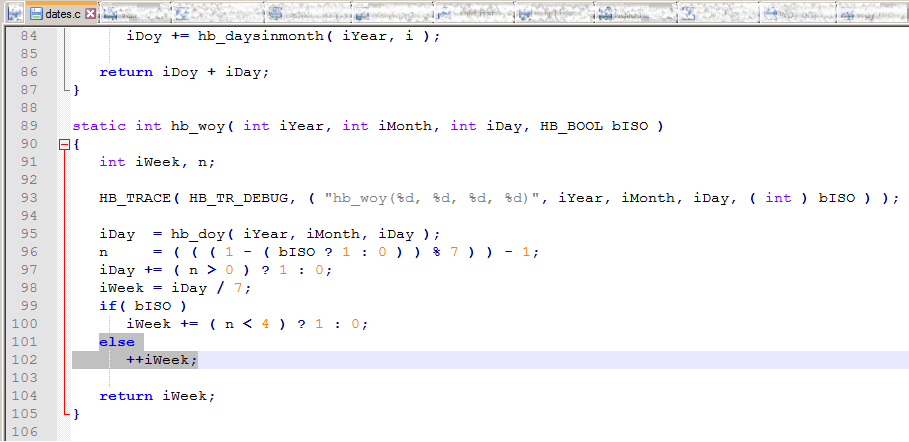This screenshot has height=442, width=909.
Task: Click the hb_daysinmonth function call
Action: click(x=250, y=36)
